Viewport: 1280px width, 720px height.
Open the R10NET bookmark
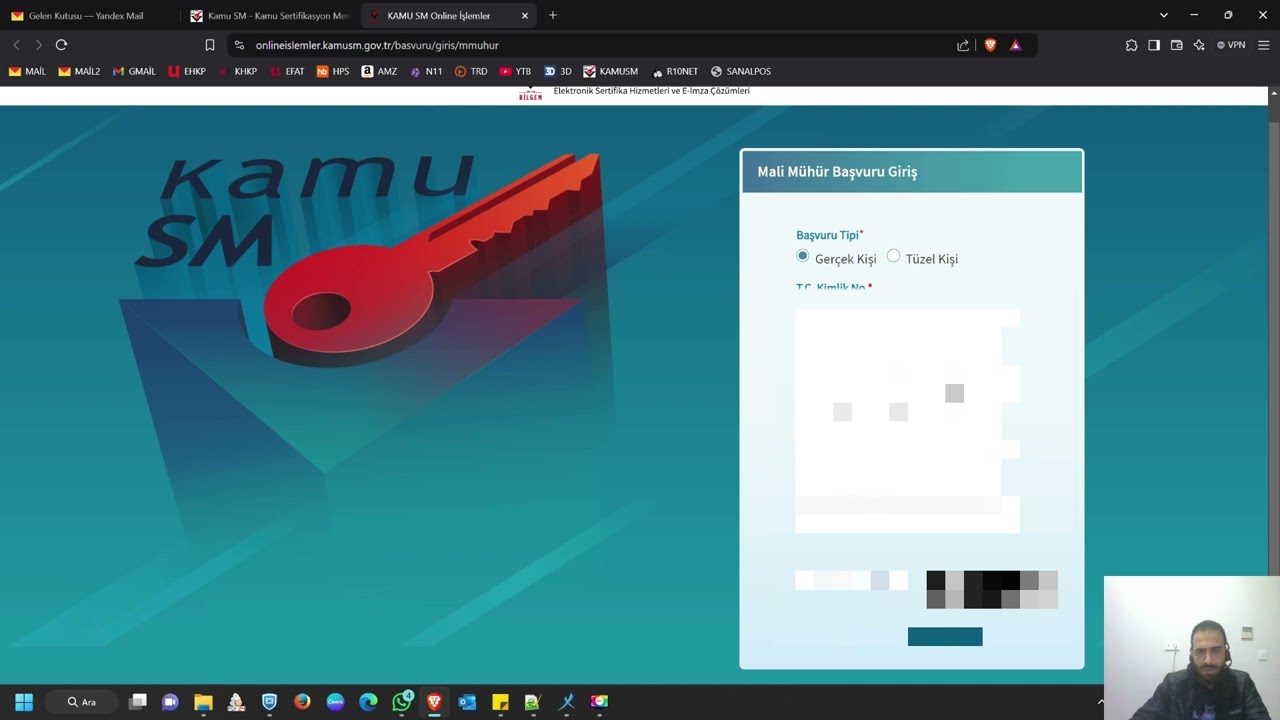pyautogui.click(x=675, y=72)
